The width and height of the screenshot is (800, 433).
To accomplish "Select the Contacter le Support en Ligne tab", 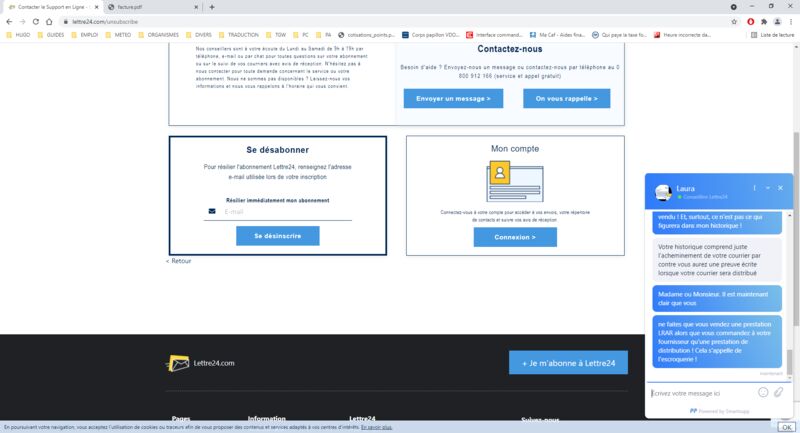I will pos(51,7).
